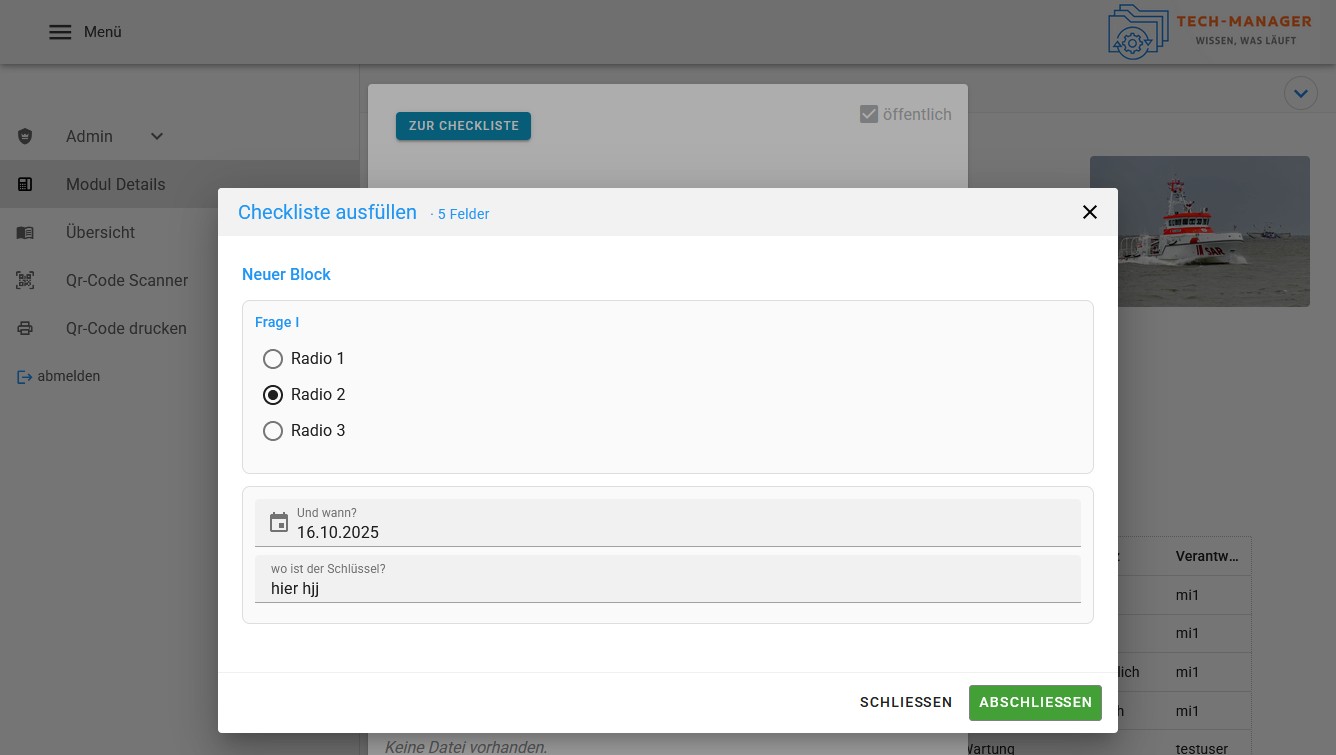Click the Qr-Code Scanner icon
1336x755 pixels.
tap(25, 280)
